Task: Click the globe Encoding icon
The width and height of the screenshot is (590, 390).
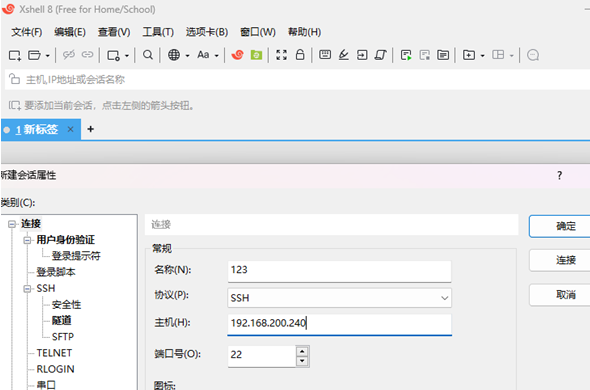Action: (173, 55)
